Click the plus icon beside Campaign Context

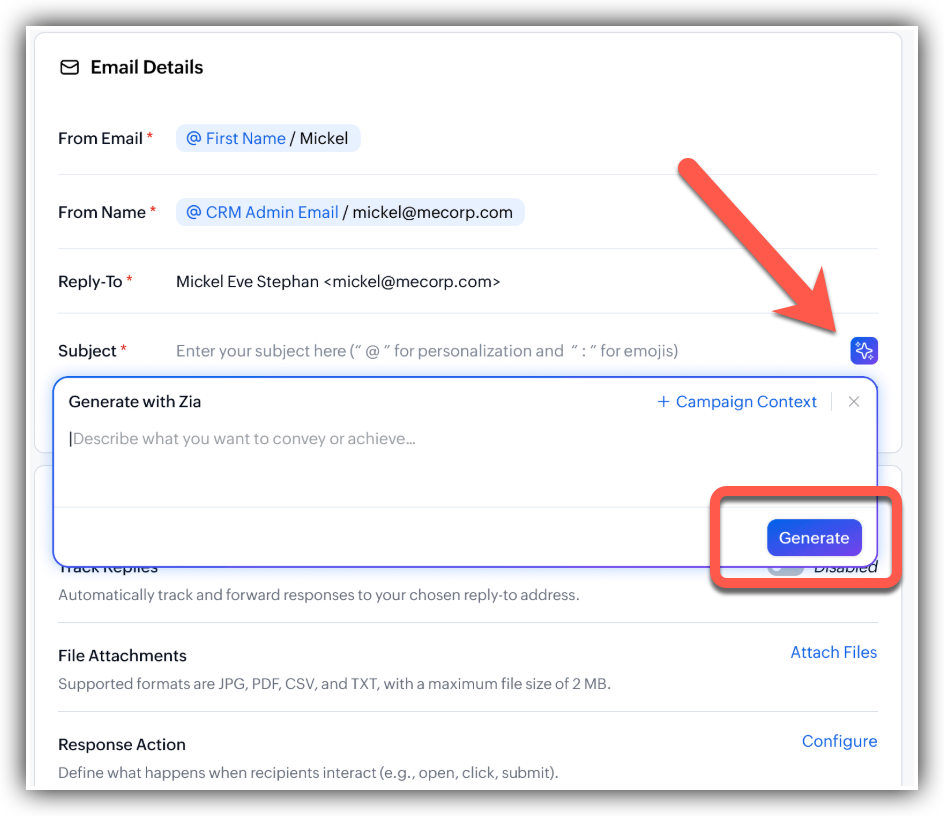click(663, 402)
